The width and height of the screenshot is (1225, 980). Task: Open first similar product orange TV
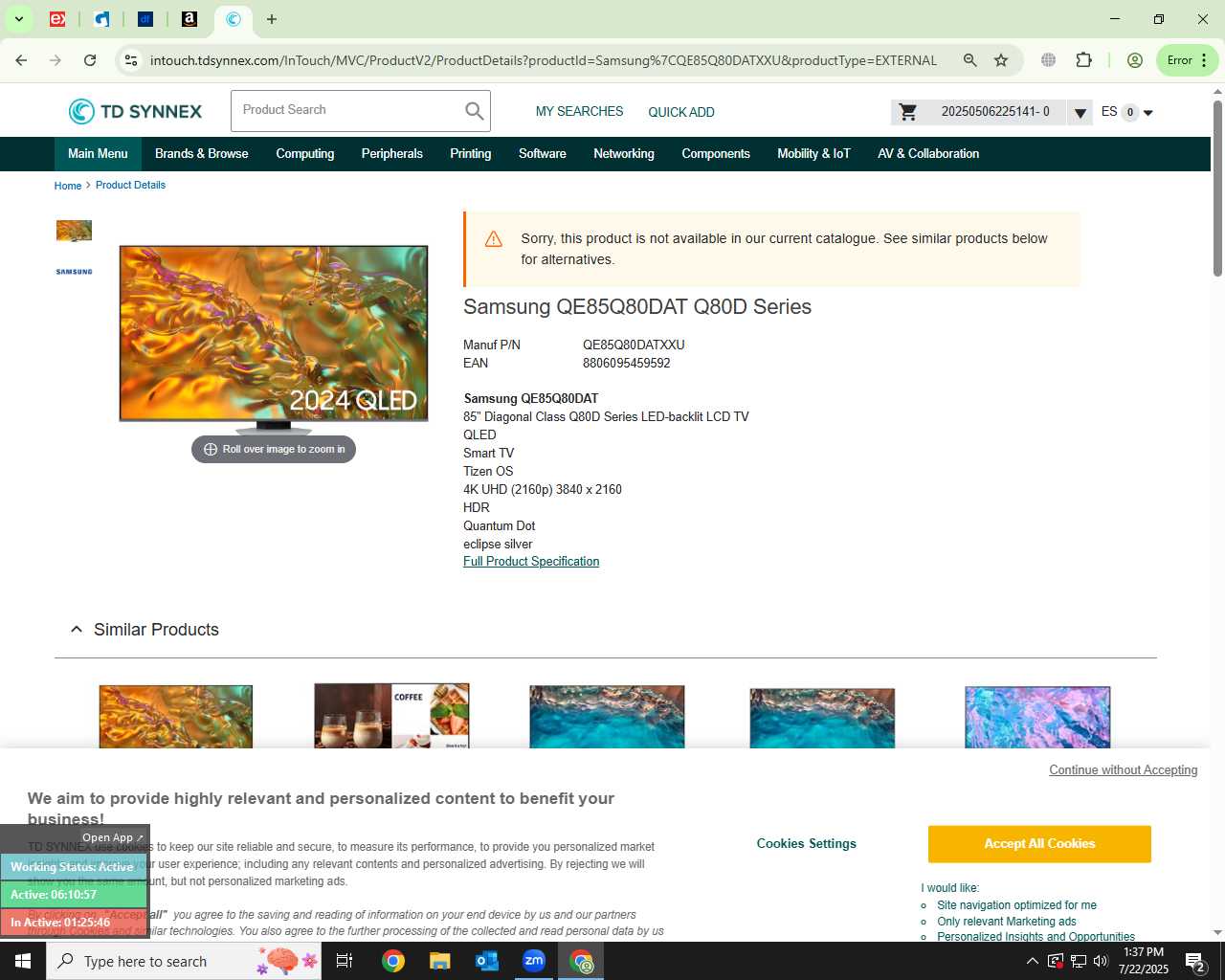(176, 717)
